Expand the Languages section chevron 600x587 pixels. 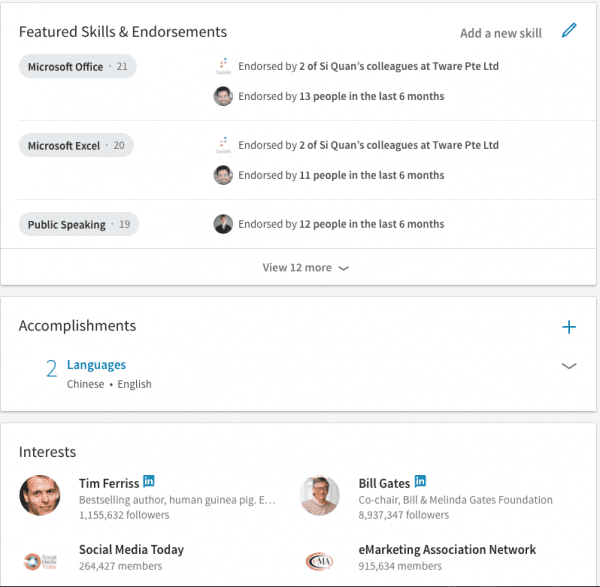tap(569, 366)
